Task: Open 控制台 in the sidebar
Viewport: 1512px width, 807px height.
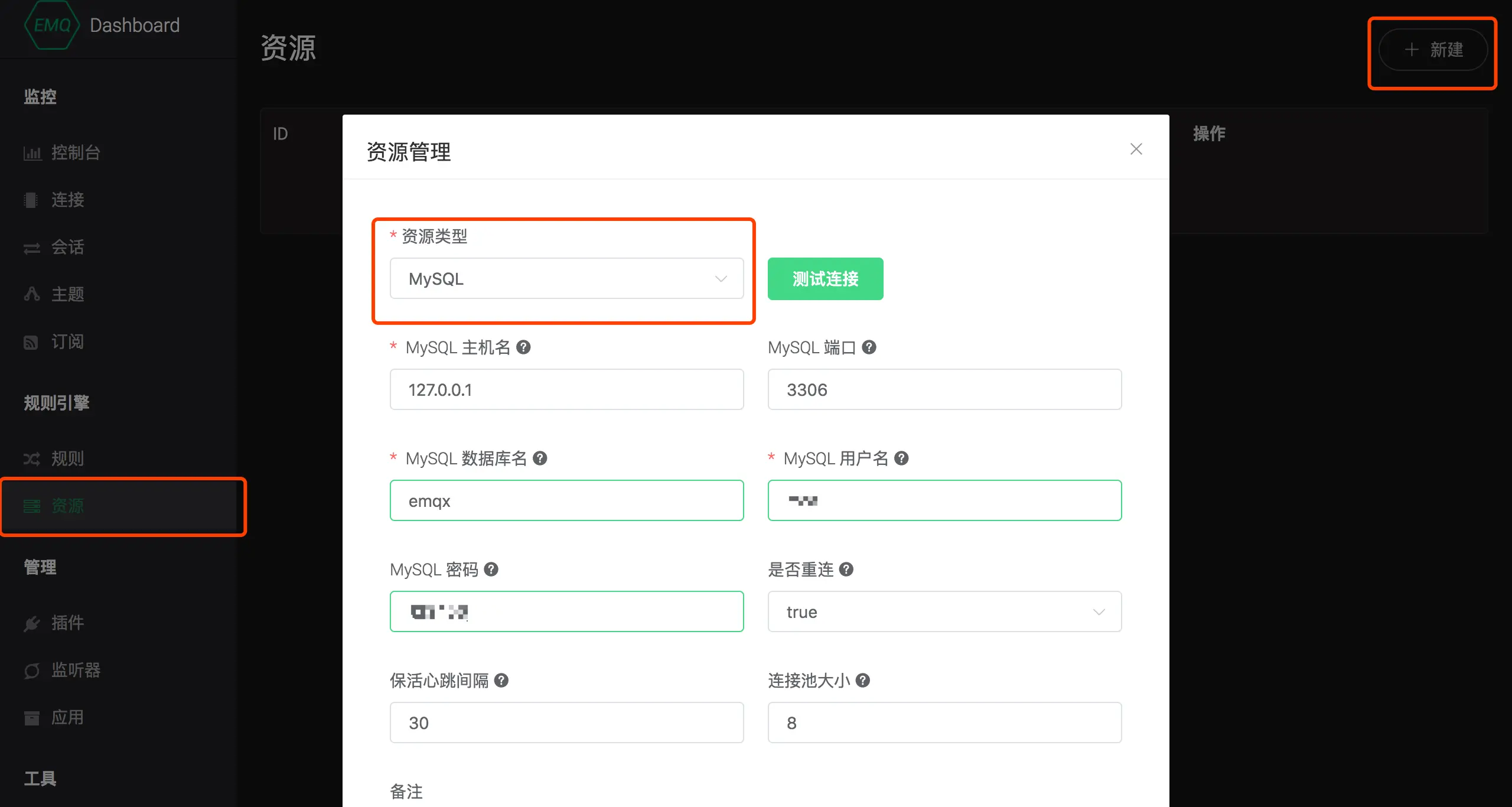Action: 75,152
